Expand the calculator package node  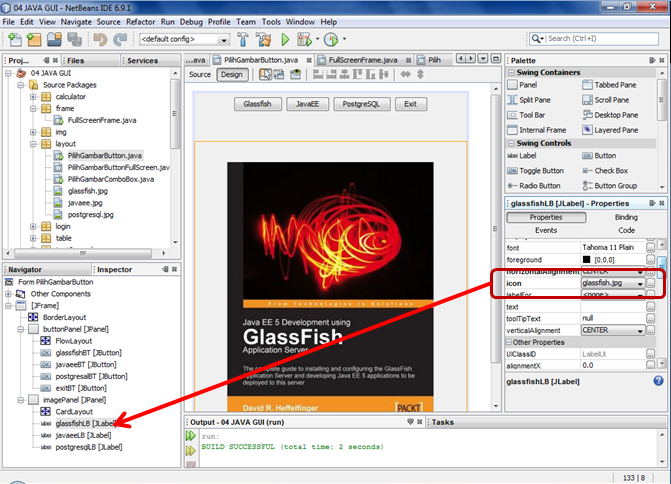click(33, 97)
